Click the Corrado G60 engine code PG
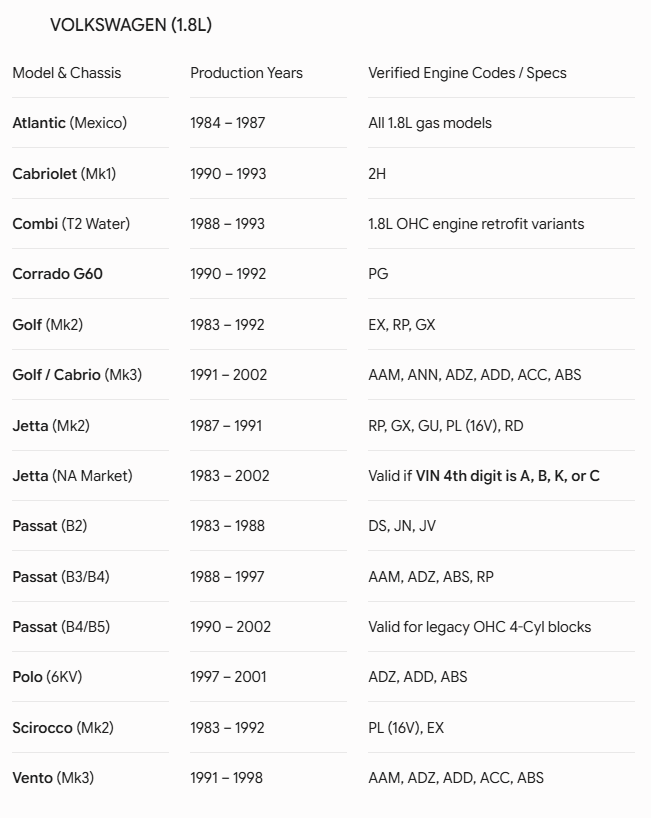651x818 pixels. click(378, 274)
